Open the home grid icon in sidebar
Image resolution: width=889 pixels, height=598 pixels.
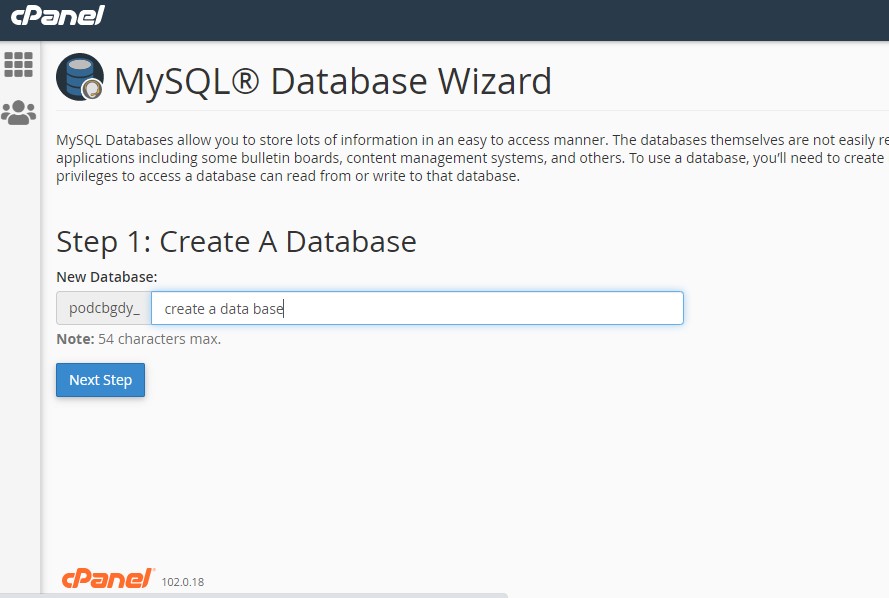coord(19,64)
